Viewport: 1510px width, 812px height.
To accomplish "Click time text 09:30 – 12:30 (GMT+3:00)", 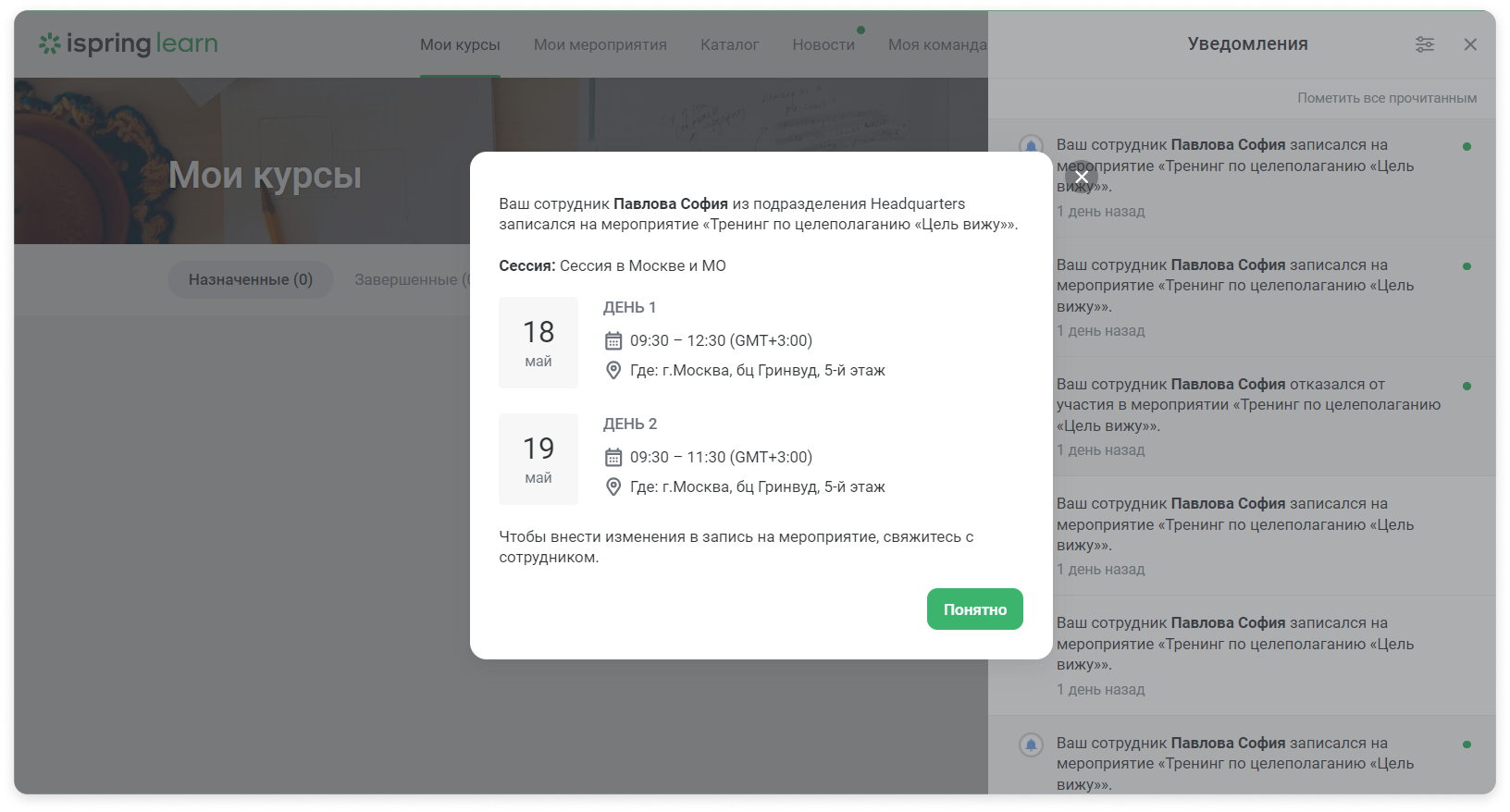I will pyautogui.click(x=721, y=341).
